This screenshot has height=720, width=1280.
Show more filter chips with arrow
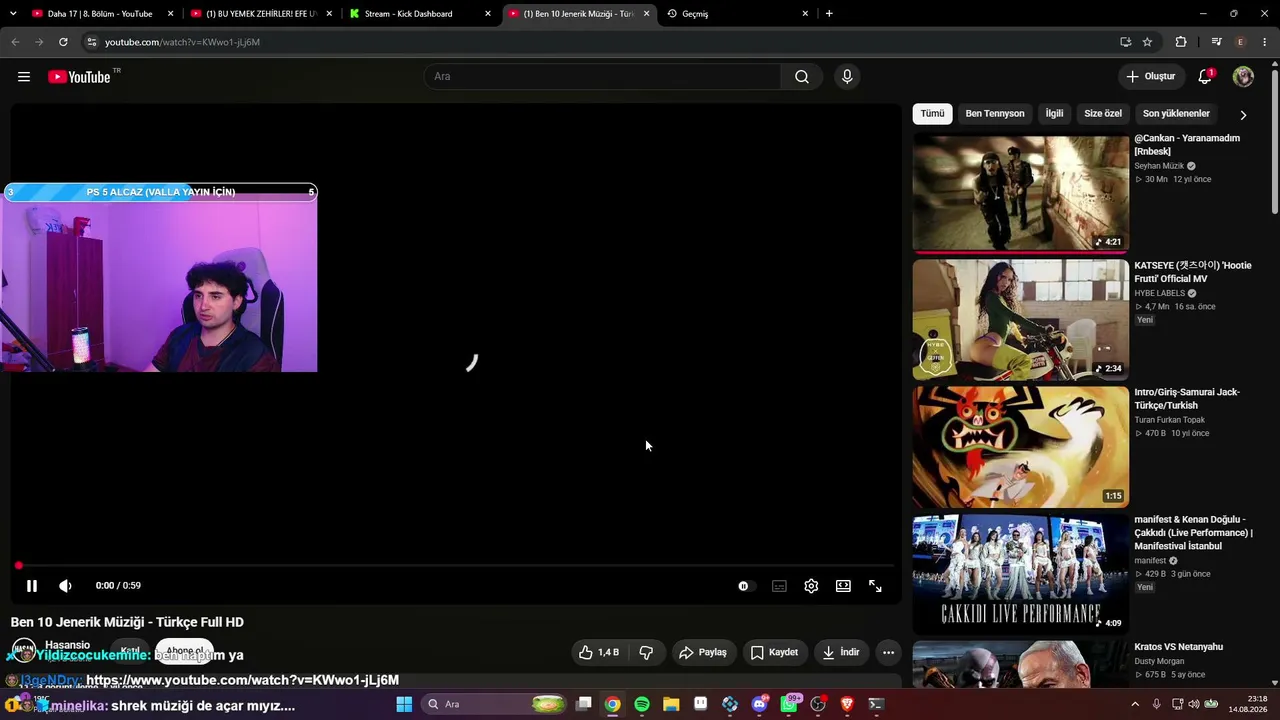pos(1243,115)
